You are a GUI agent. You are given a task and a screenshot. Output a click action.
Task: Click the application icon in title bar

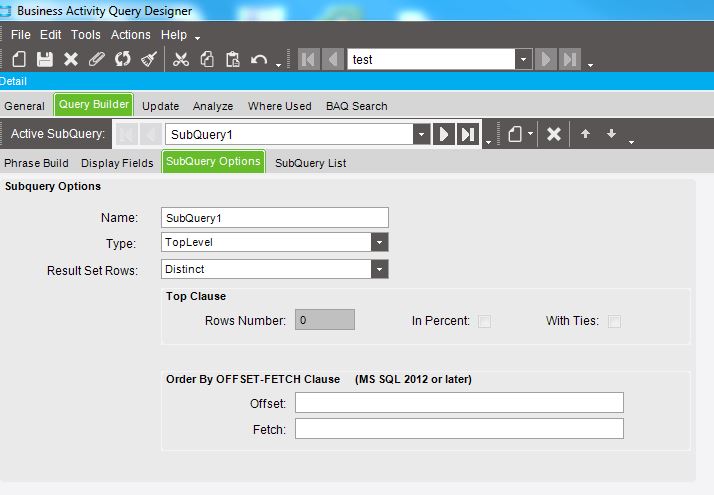[5, 10]
